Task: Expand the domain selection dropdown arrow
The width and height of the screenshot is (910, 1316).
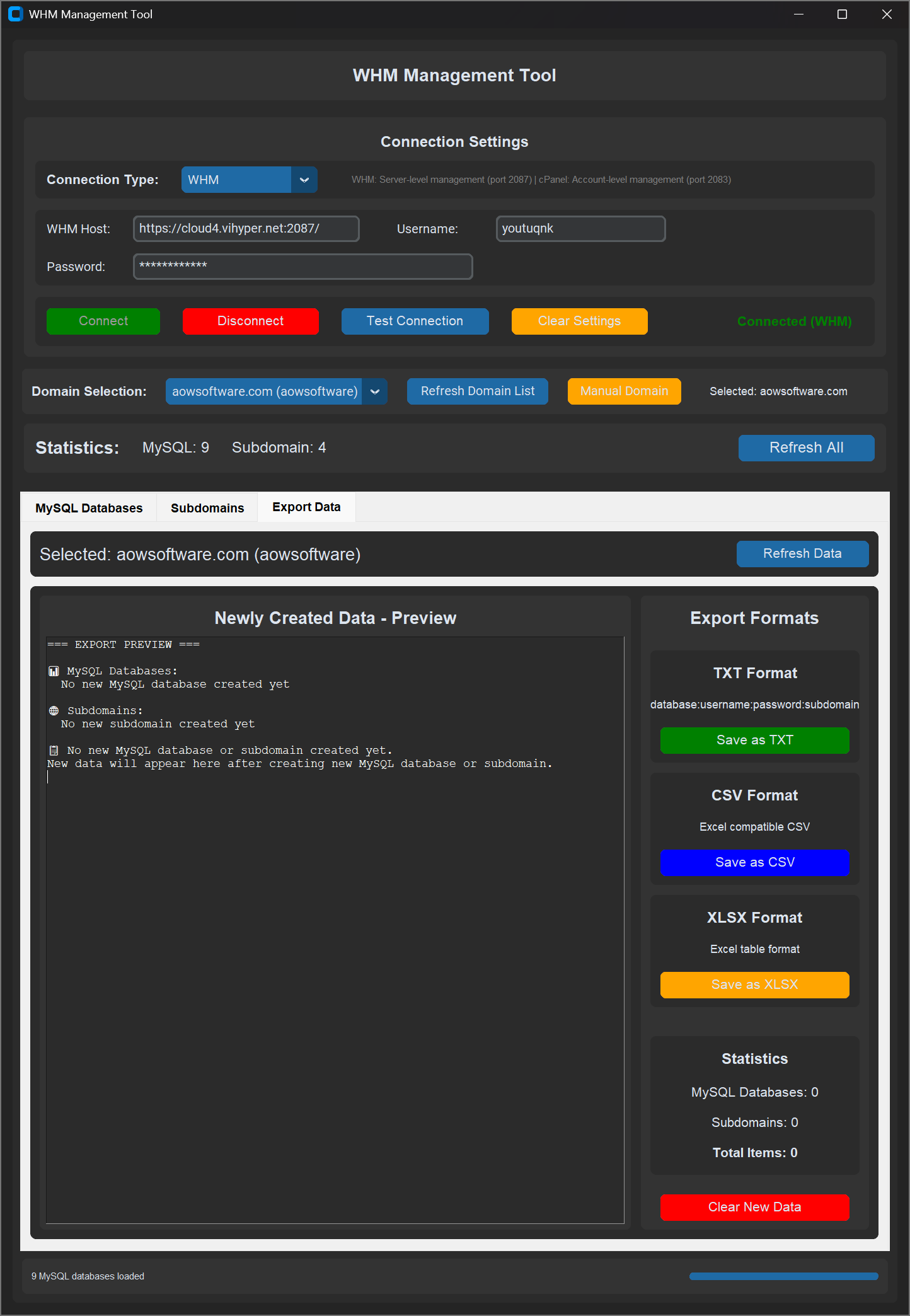Action: 375,391
